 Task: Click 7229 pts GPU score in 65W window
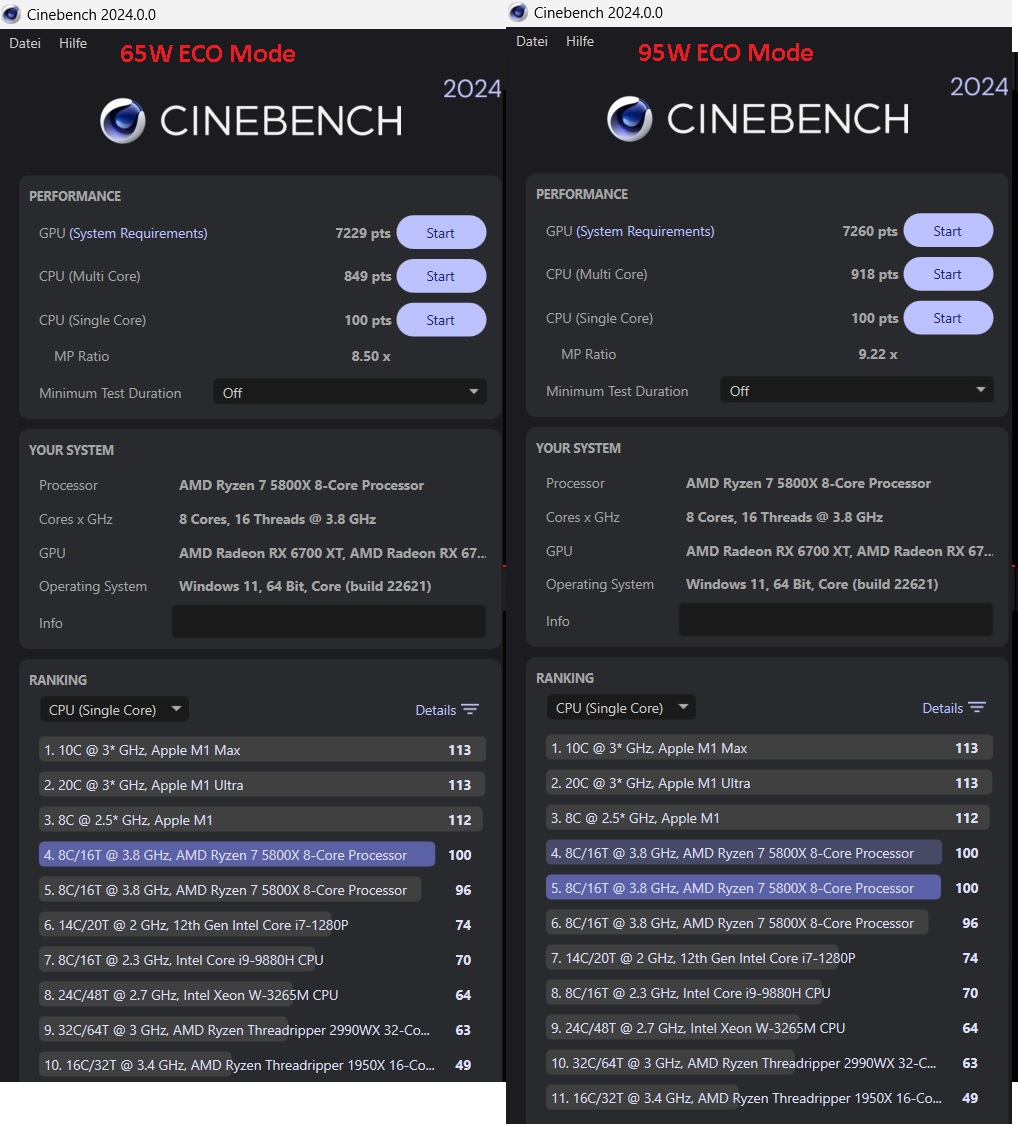(x=363, y=233)
